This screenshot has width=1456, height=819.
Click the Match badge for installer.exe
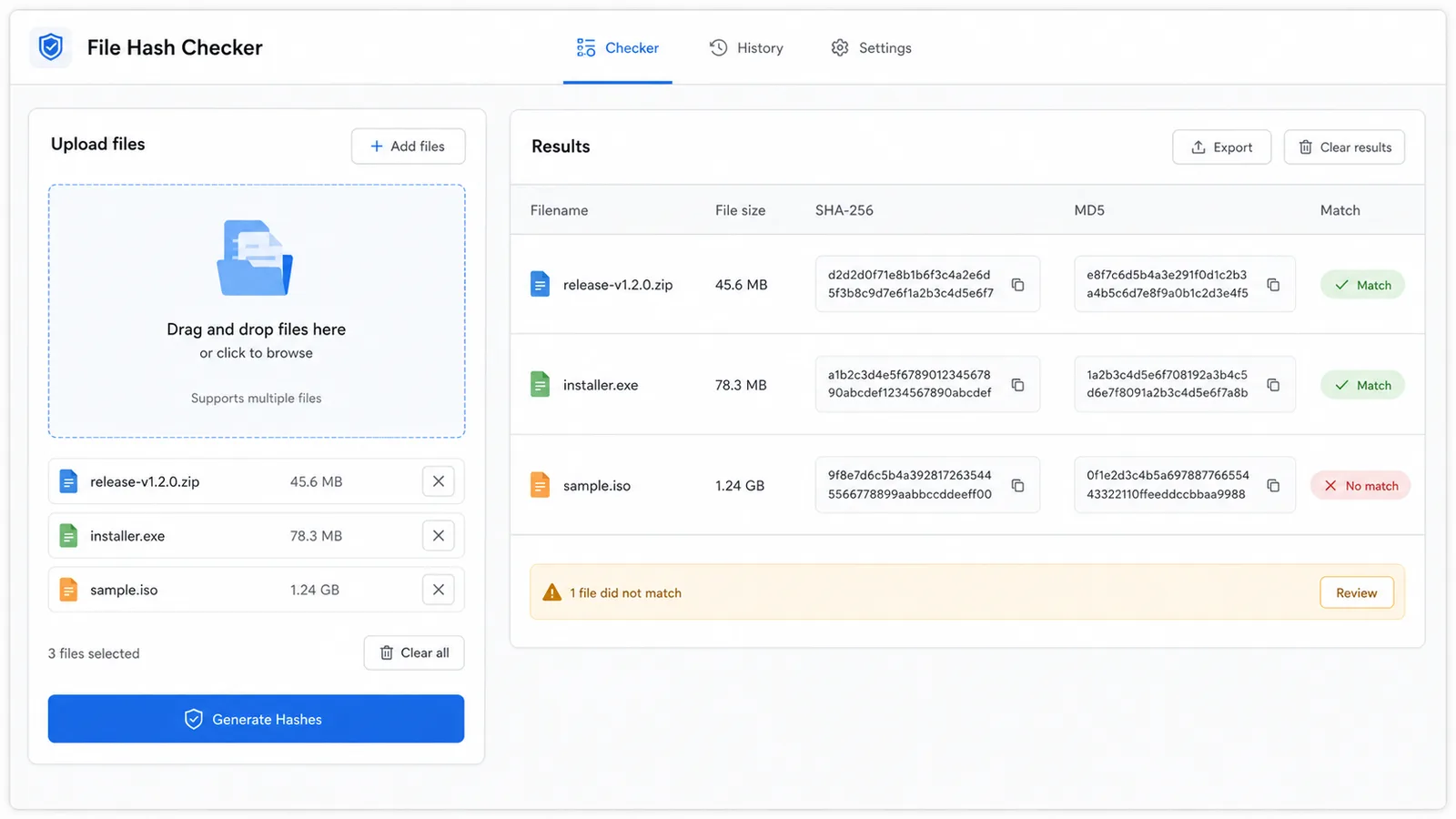click(x=1362, y=385)
